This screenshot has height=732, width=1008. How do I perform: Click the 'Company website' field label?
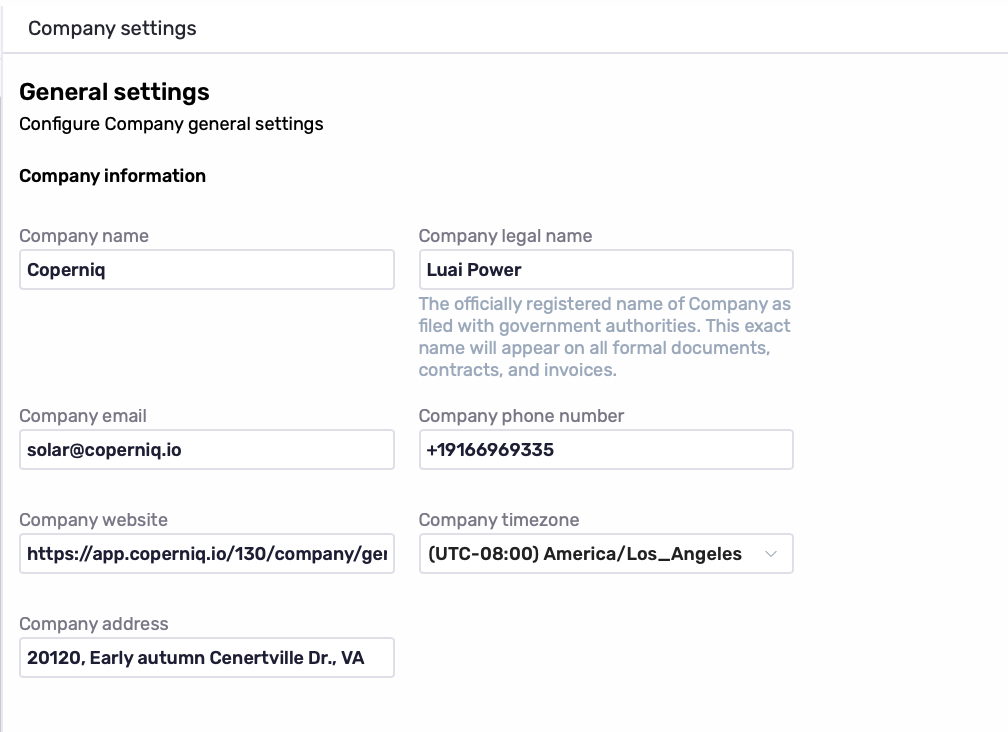coord(94,520)
